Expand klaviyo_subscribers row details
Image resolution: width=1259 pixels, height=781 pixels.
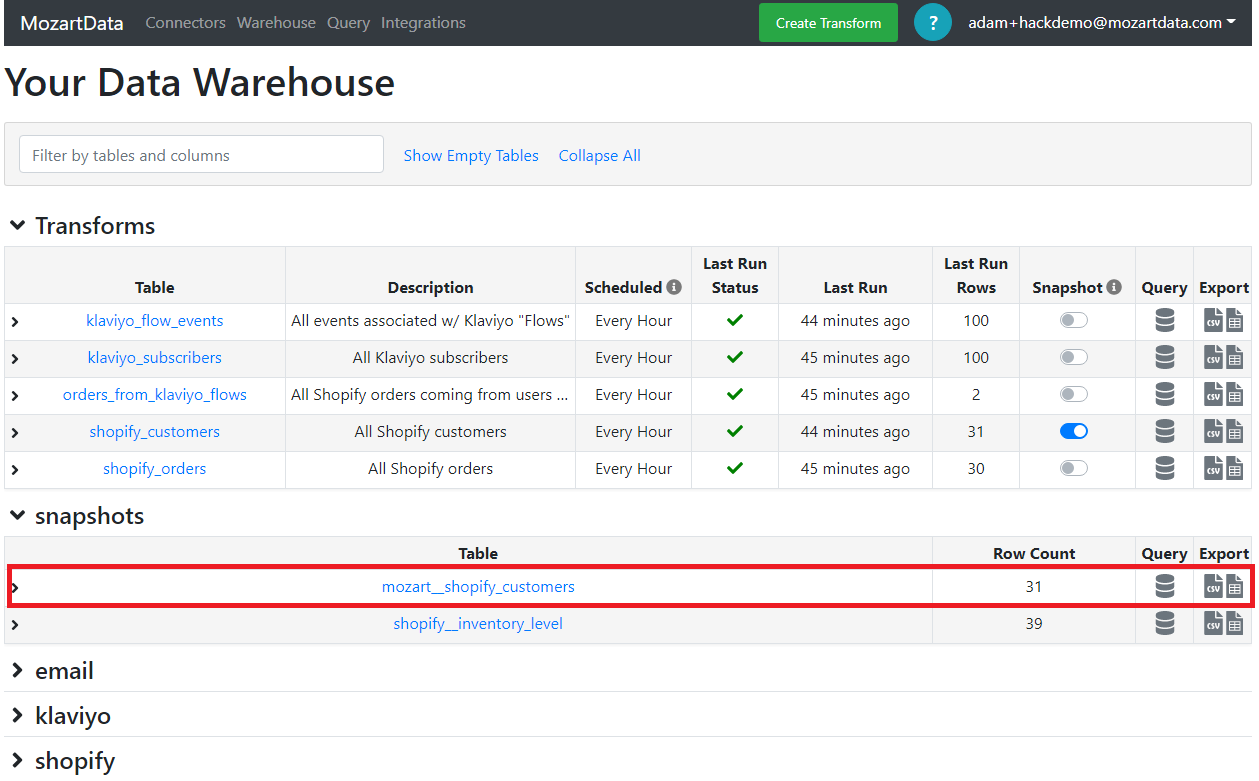tap(15, 359)
